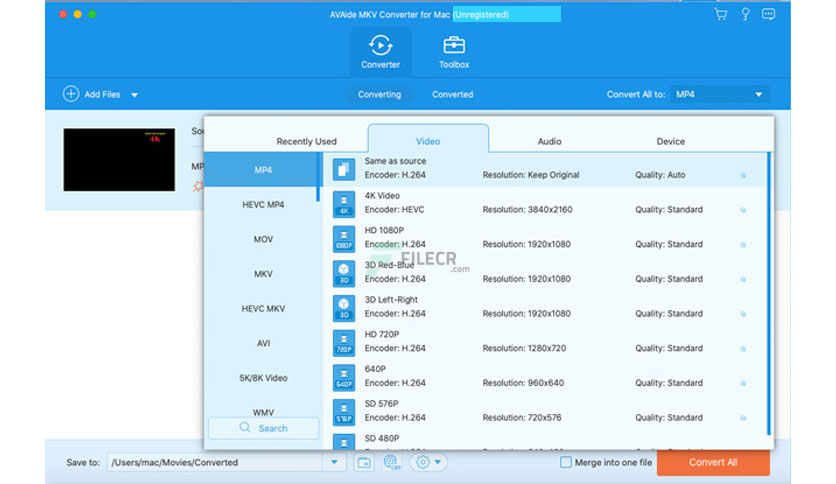Toggle the hardware acceleration icon
The width and height of the screenshot is (836, 484).
[x=392, y=462]
